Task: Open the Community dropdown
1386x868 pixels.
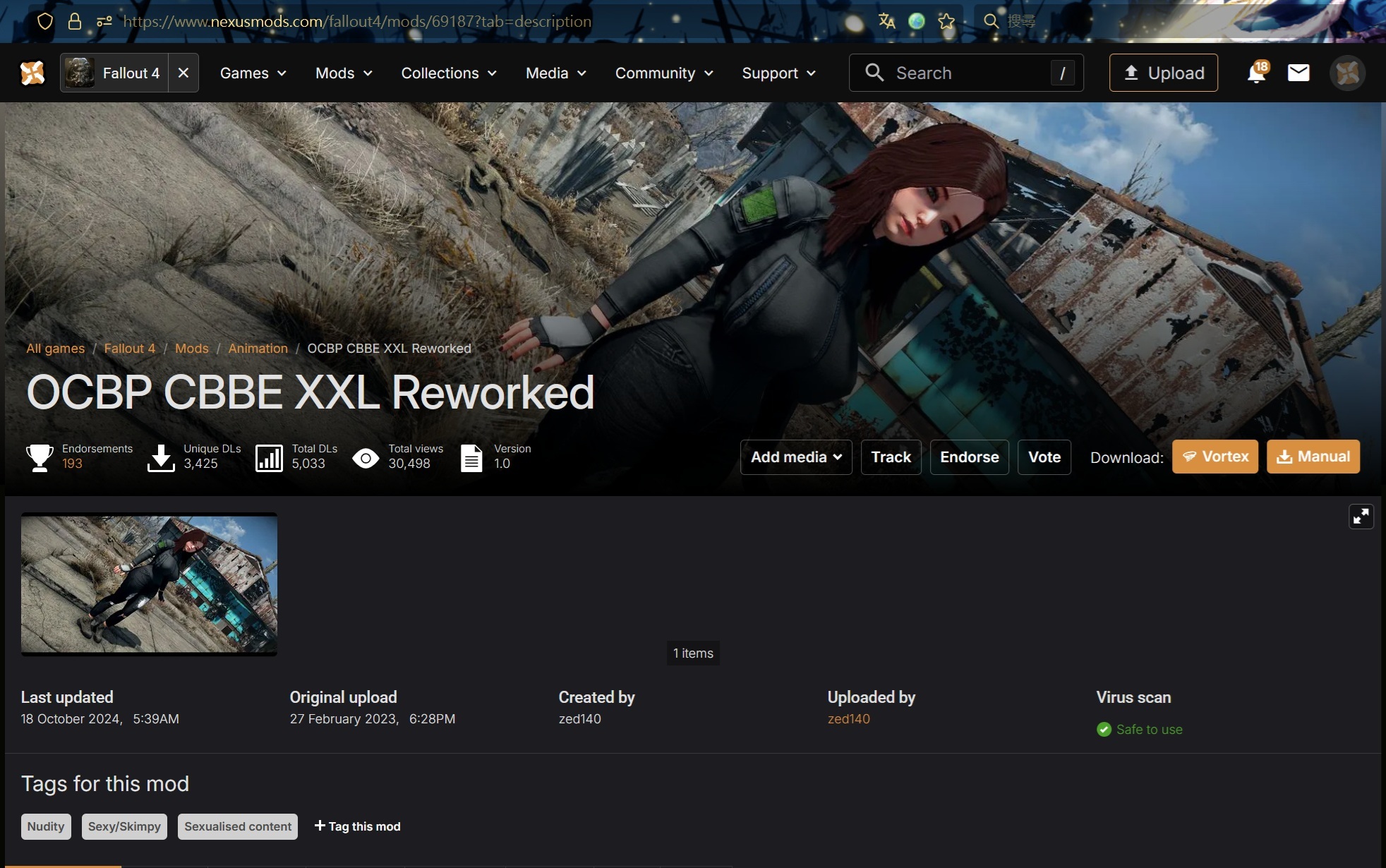Action: coord(664,73)
